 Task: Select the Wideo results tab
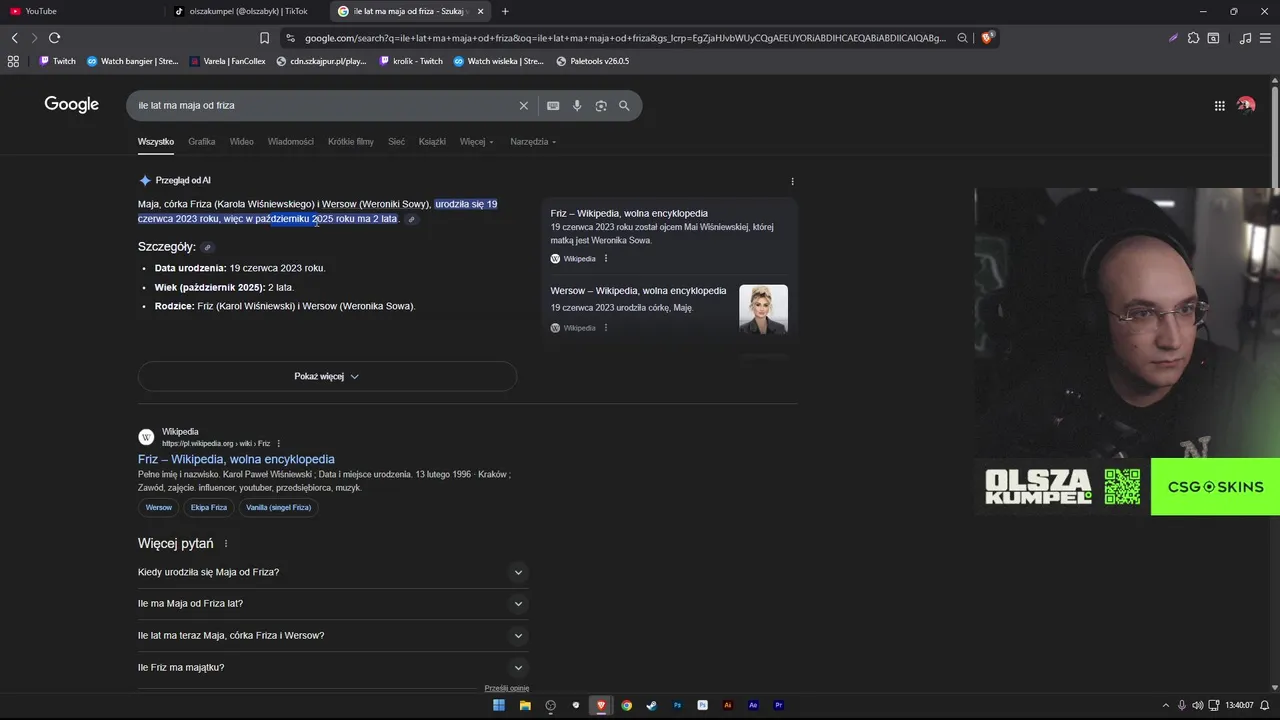242,142
